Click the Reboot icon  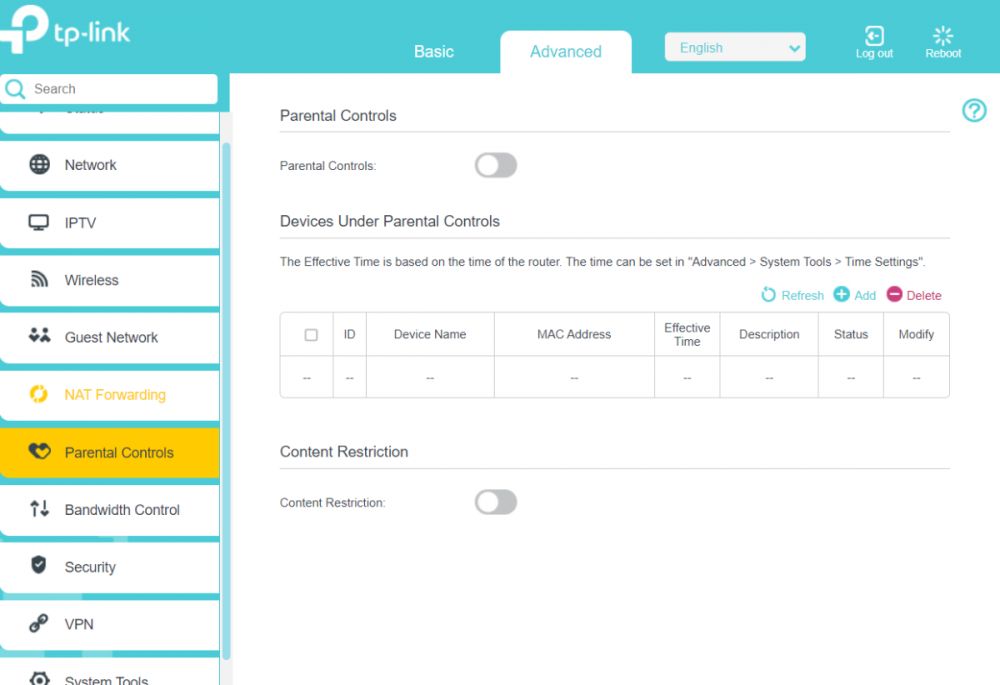(942, 37)
